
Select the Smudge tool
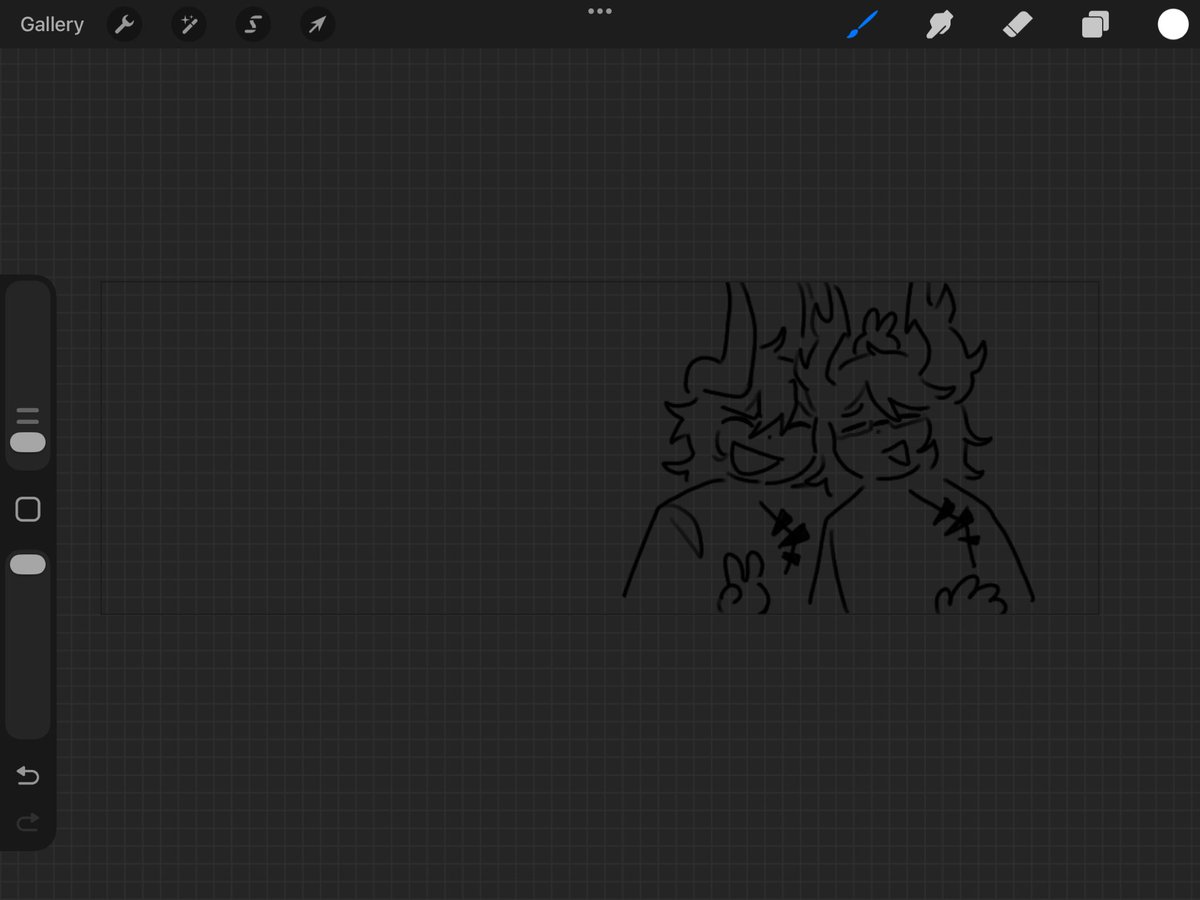point(939,25)
